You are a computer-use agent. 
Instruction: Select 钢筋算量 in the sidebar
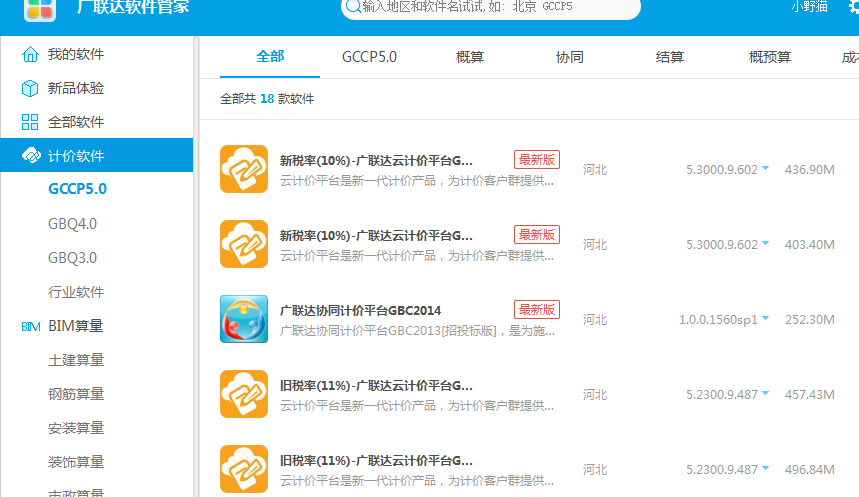click(76, 394)
